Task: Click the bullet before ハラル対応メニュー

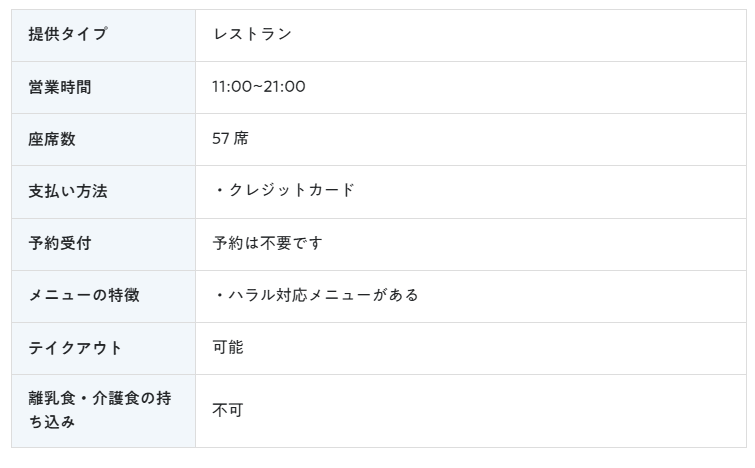Action: coord(219,295)
